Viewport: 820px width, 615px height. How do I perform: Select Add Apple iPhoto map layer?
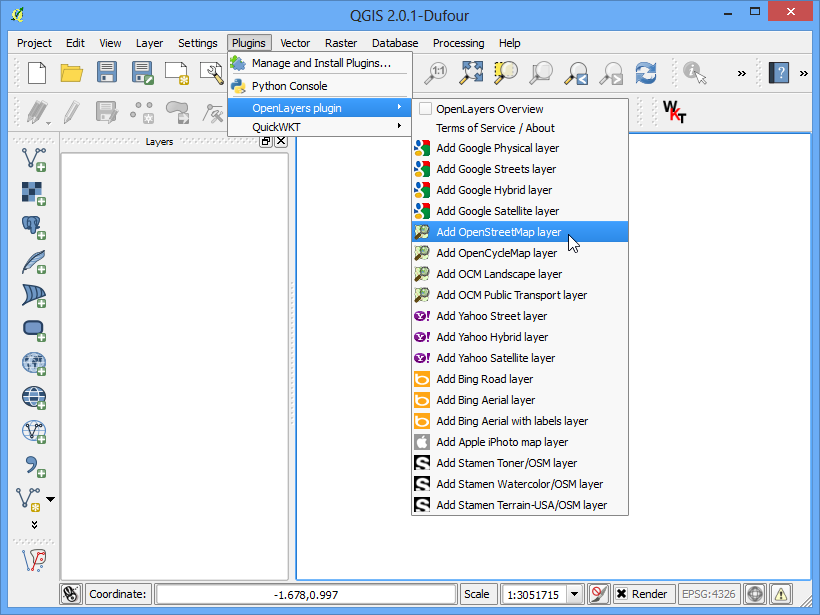tap(520, 442)
